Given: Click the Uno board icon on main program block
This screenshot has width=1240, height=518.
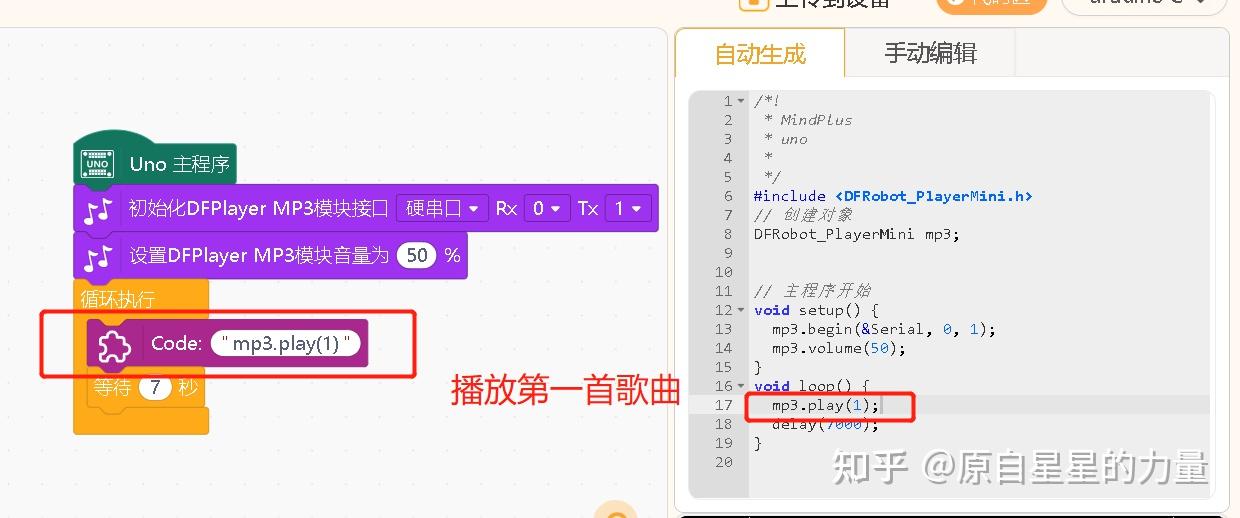Looking at the screenshot, I should point(97,164).
